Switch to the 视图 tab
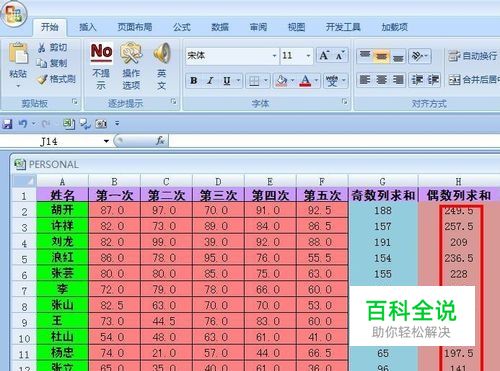Image resolution: width=500 pixels, height=371 pixels. [x=296, y=27]
